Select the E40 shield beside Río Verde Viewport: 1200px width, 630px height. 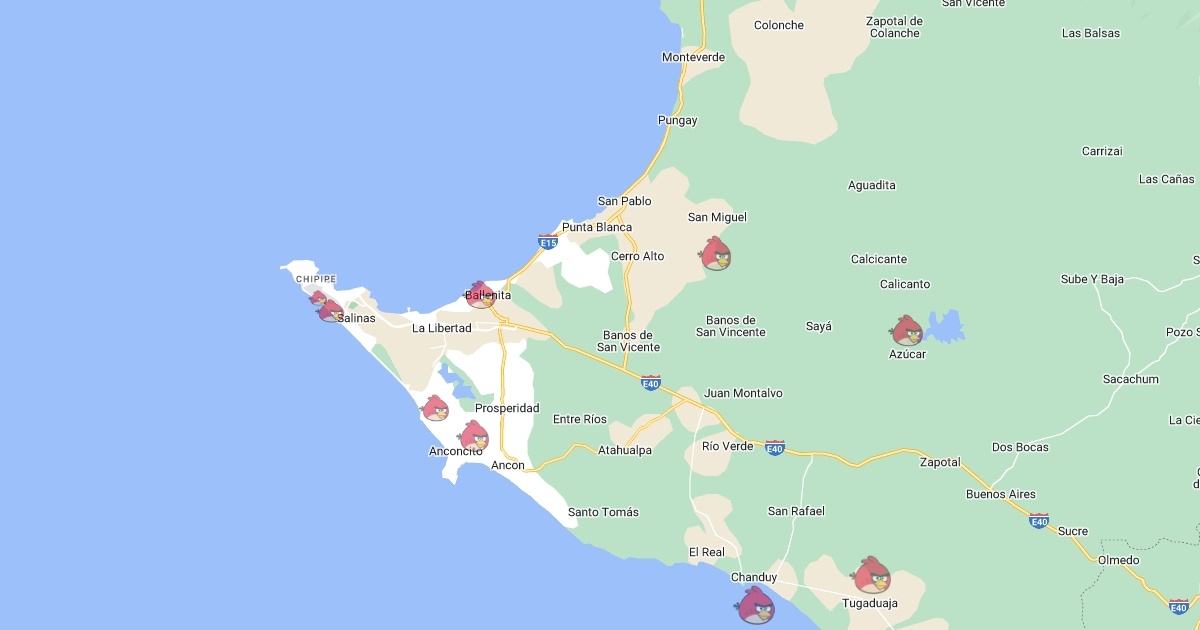click(775, 448)
